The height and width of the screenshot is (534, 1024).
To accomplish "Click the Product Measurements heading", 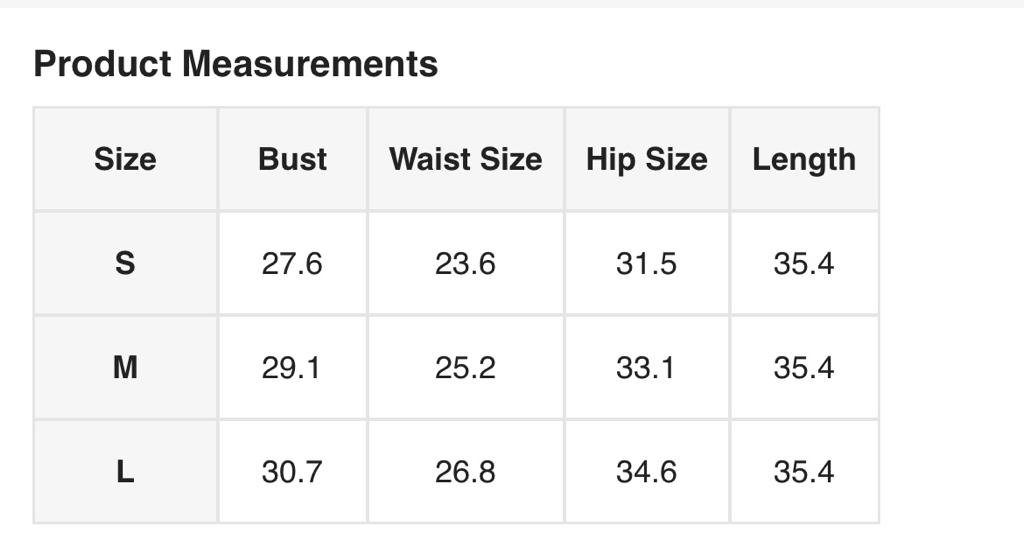I will pos(236,64).
